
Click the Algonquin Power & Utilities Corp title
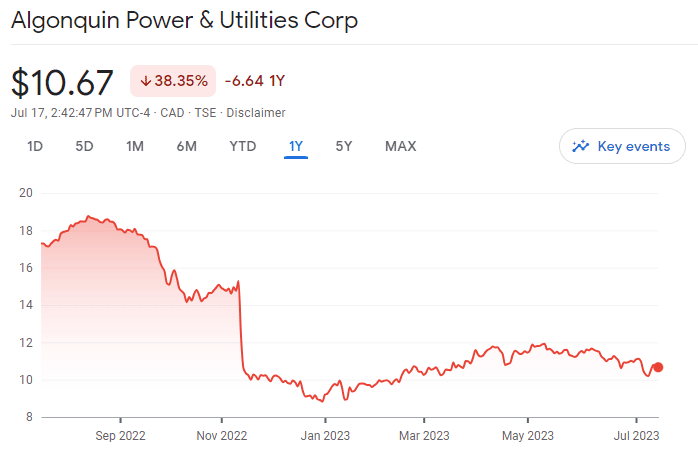click(x=184, y=20)
